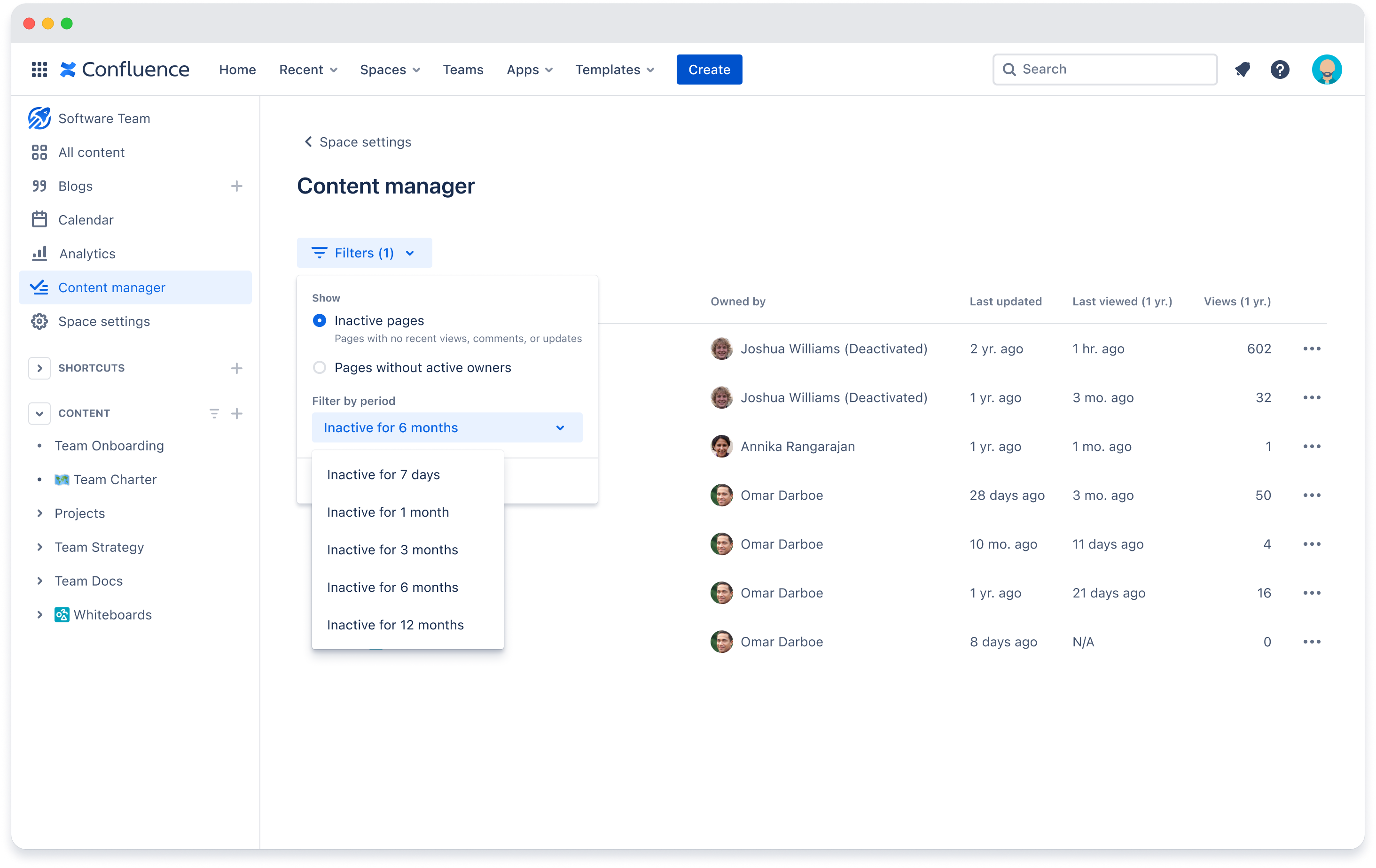The width and height of the screenshot is (1376, 868).
Task: Select Pages without active owners filter
Action: [319, 367]
